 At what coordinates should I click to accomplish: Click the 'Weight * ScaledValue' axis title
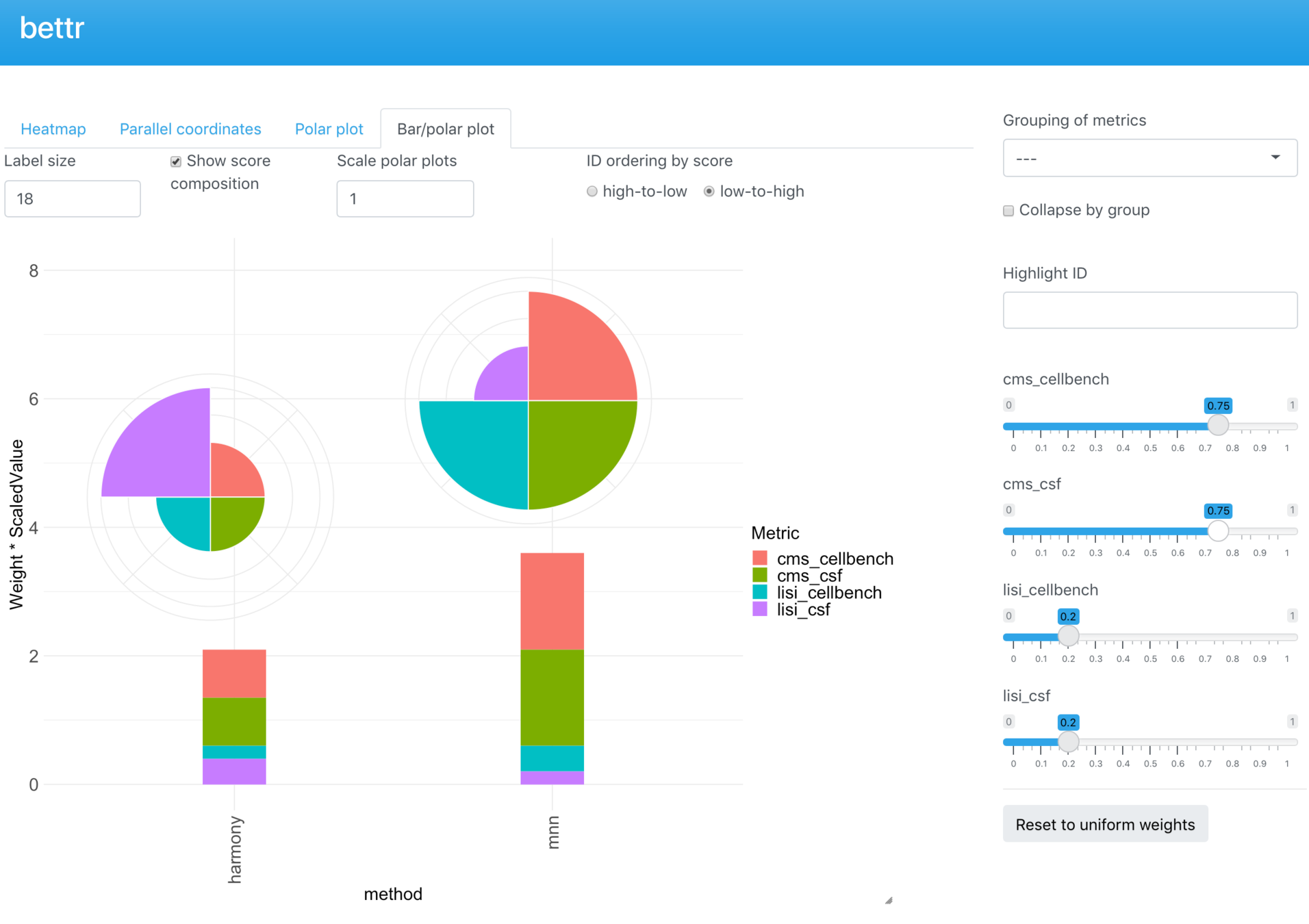16,524
